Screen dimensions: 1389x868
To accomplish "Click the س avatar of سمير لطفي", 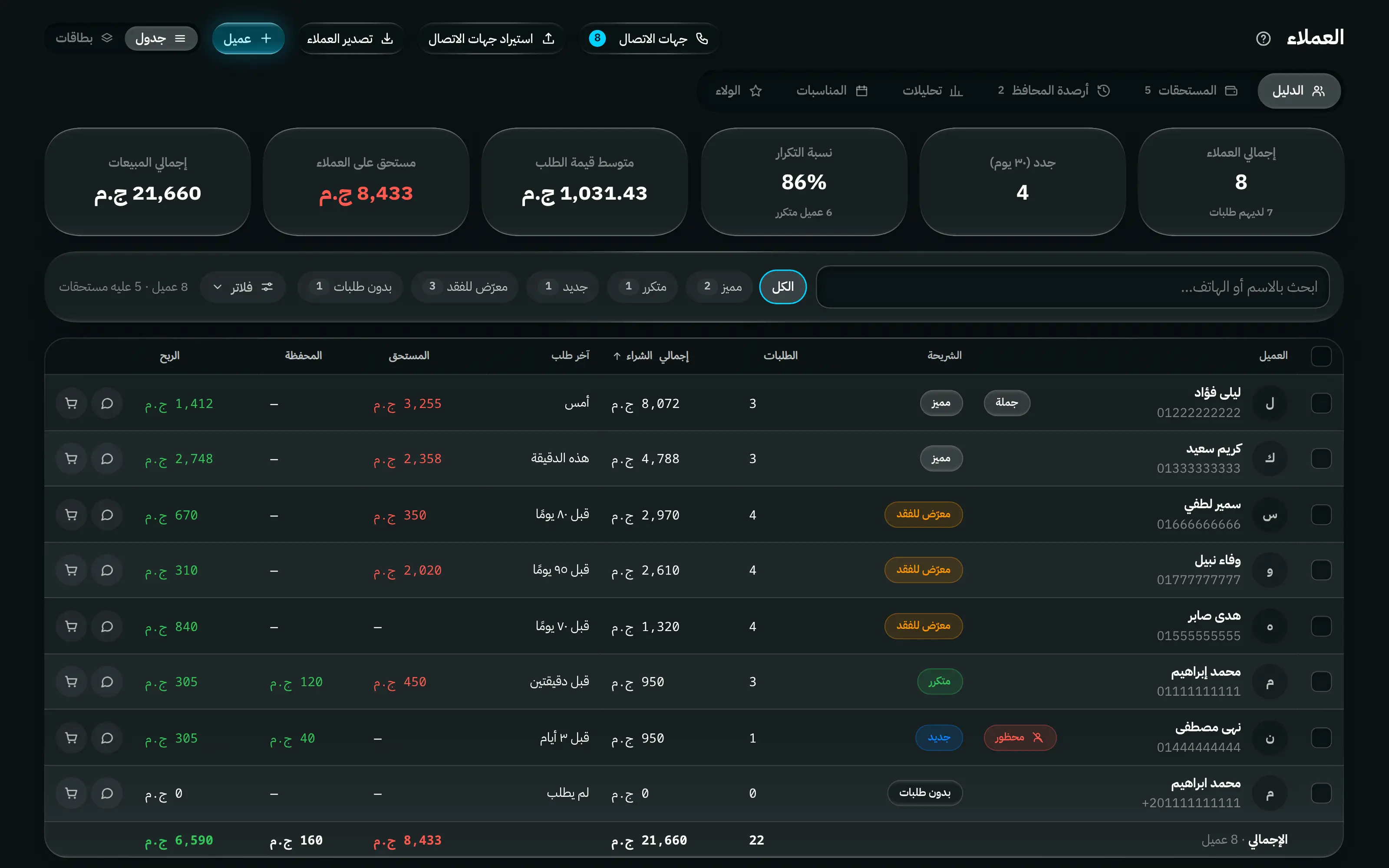I will (1270, 515).
